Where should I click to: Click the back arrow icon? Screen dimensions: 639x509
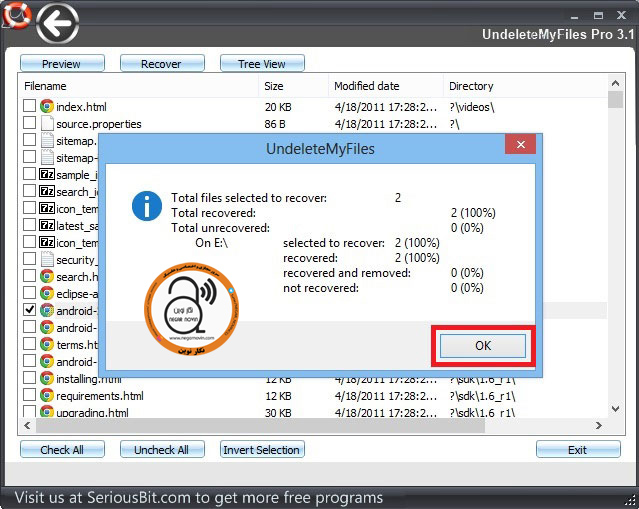pos(57,23)
